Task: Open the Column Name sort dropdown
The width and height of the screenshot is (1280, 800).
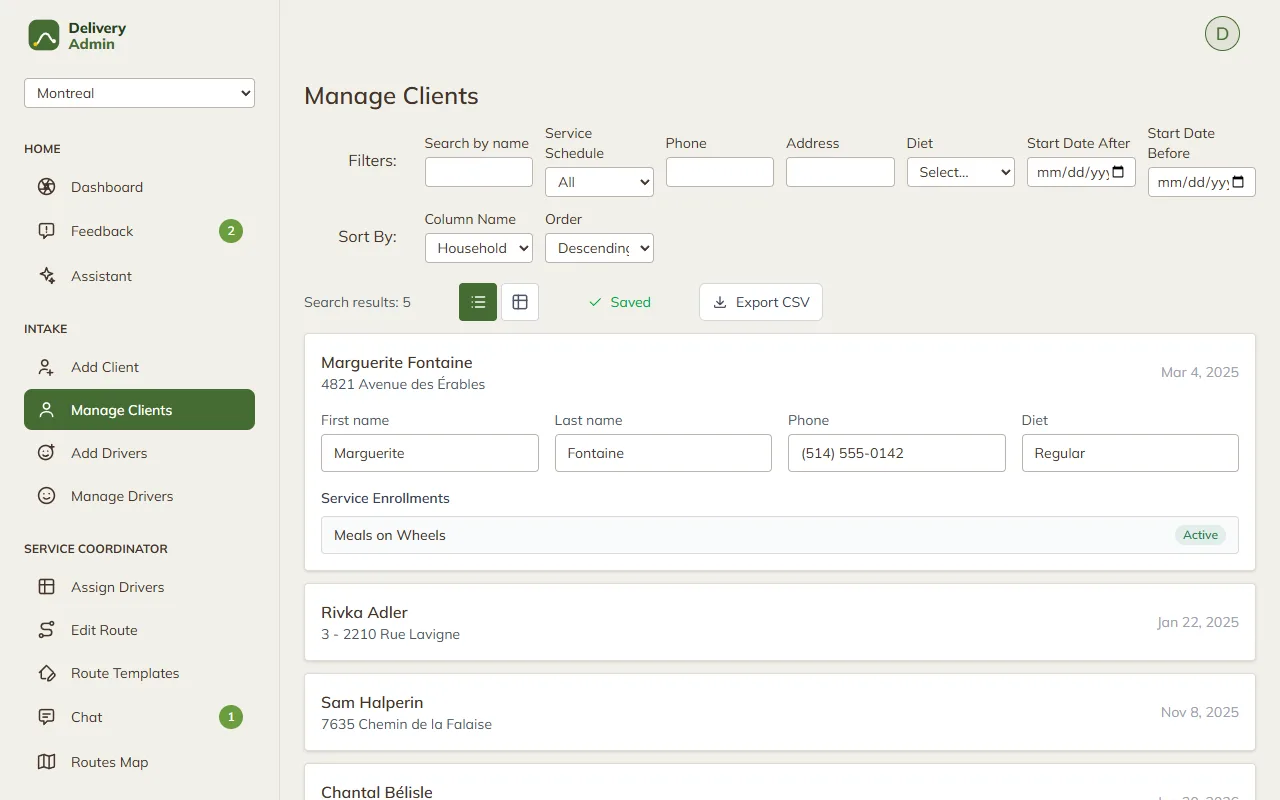Action: [479, 248]
